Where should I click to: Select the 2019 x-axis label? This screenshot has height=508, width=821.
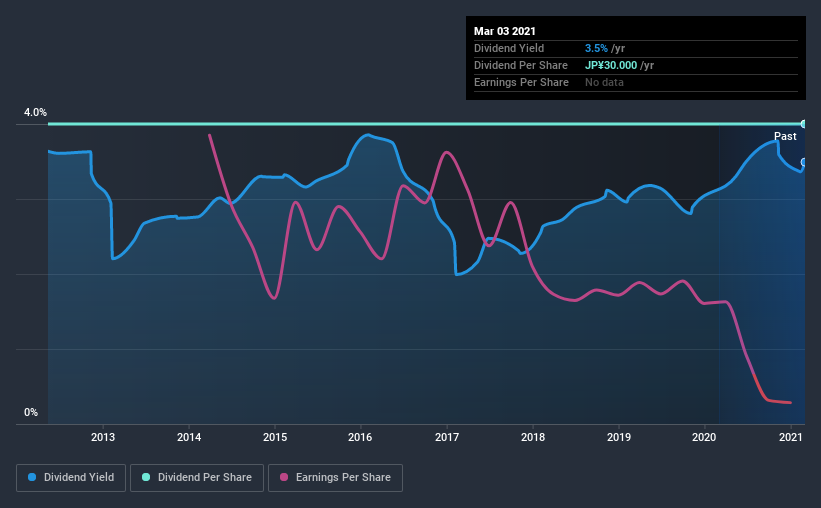tap(619, 437)
